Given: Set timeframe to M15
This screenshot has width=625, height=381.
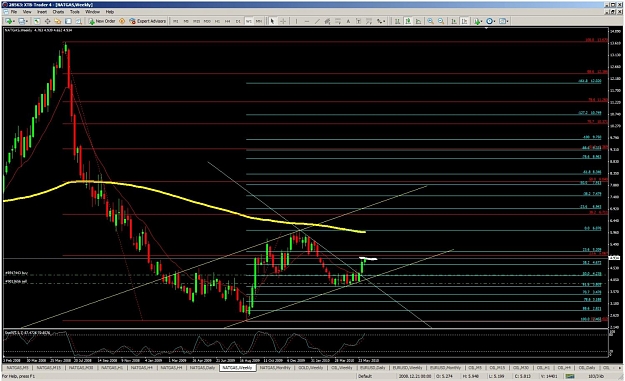Looking at the screenshot, I should point(197,21).
